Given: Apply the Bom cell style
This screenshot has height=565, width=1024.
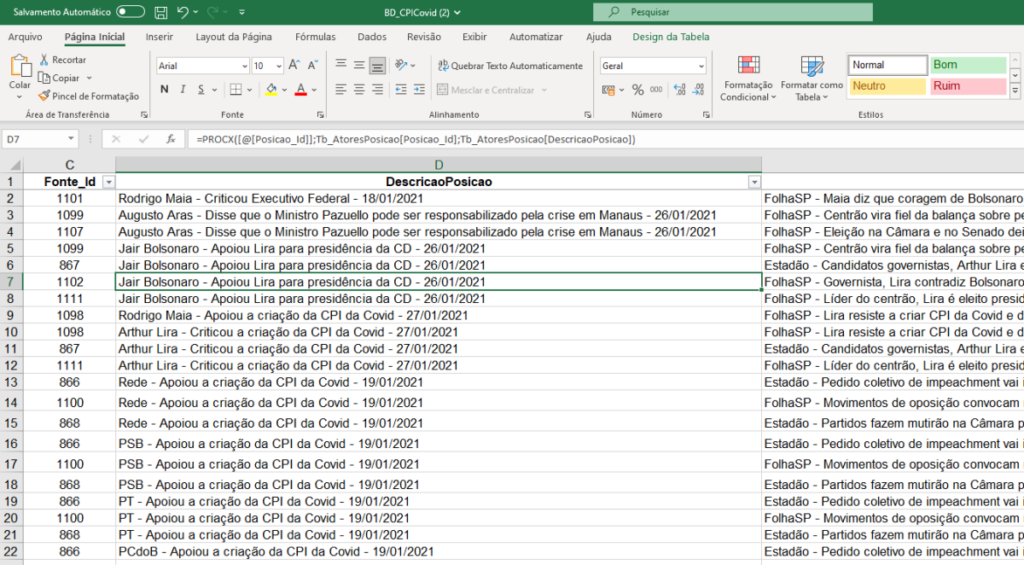Looking at the screenshot, I should pyautogui.click(x=968, y=65).
